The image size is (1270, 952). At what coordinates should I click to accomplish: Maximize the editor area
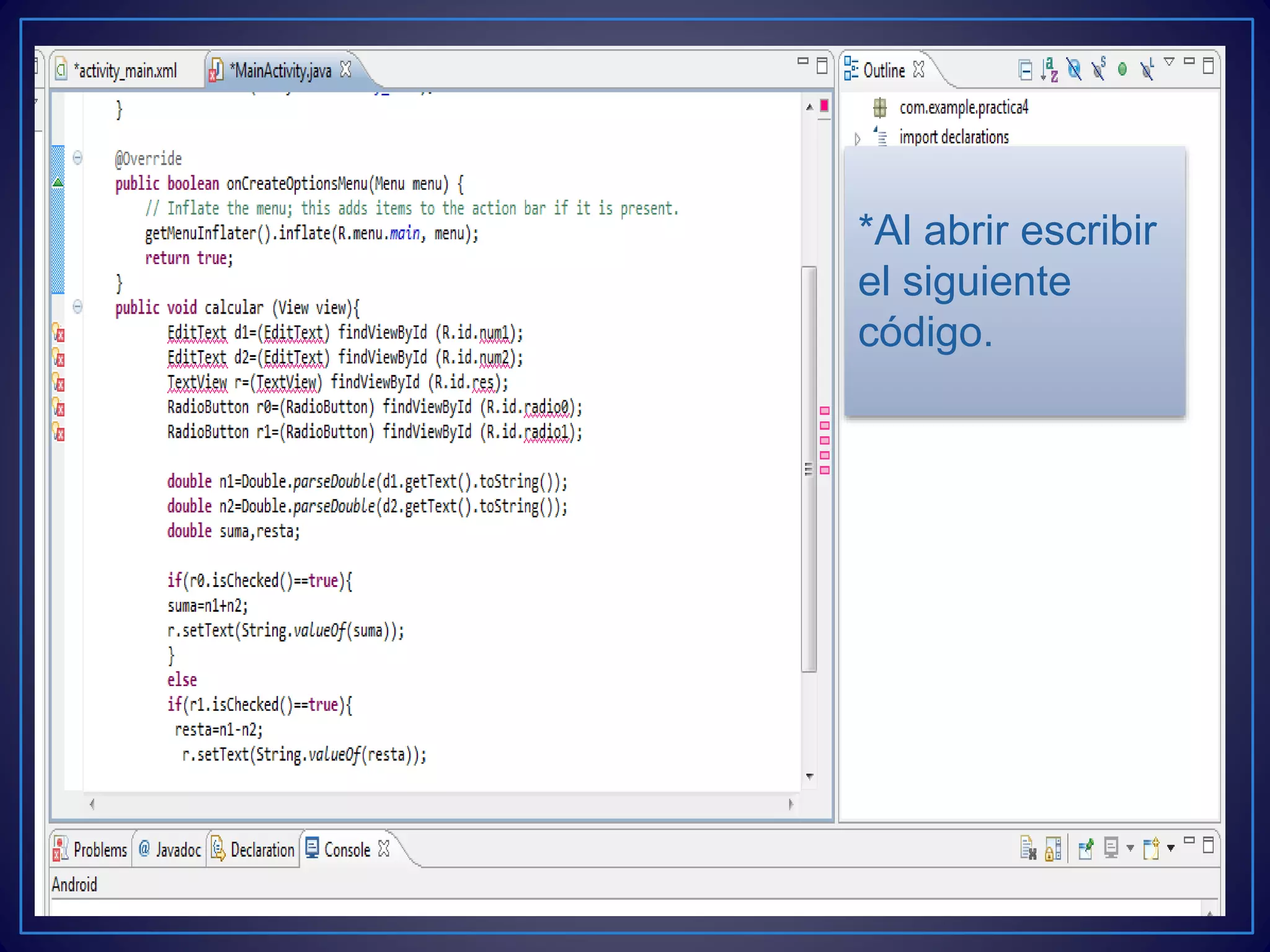coord(822,65)
